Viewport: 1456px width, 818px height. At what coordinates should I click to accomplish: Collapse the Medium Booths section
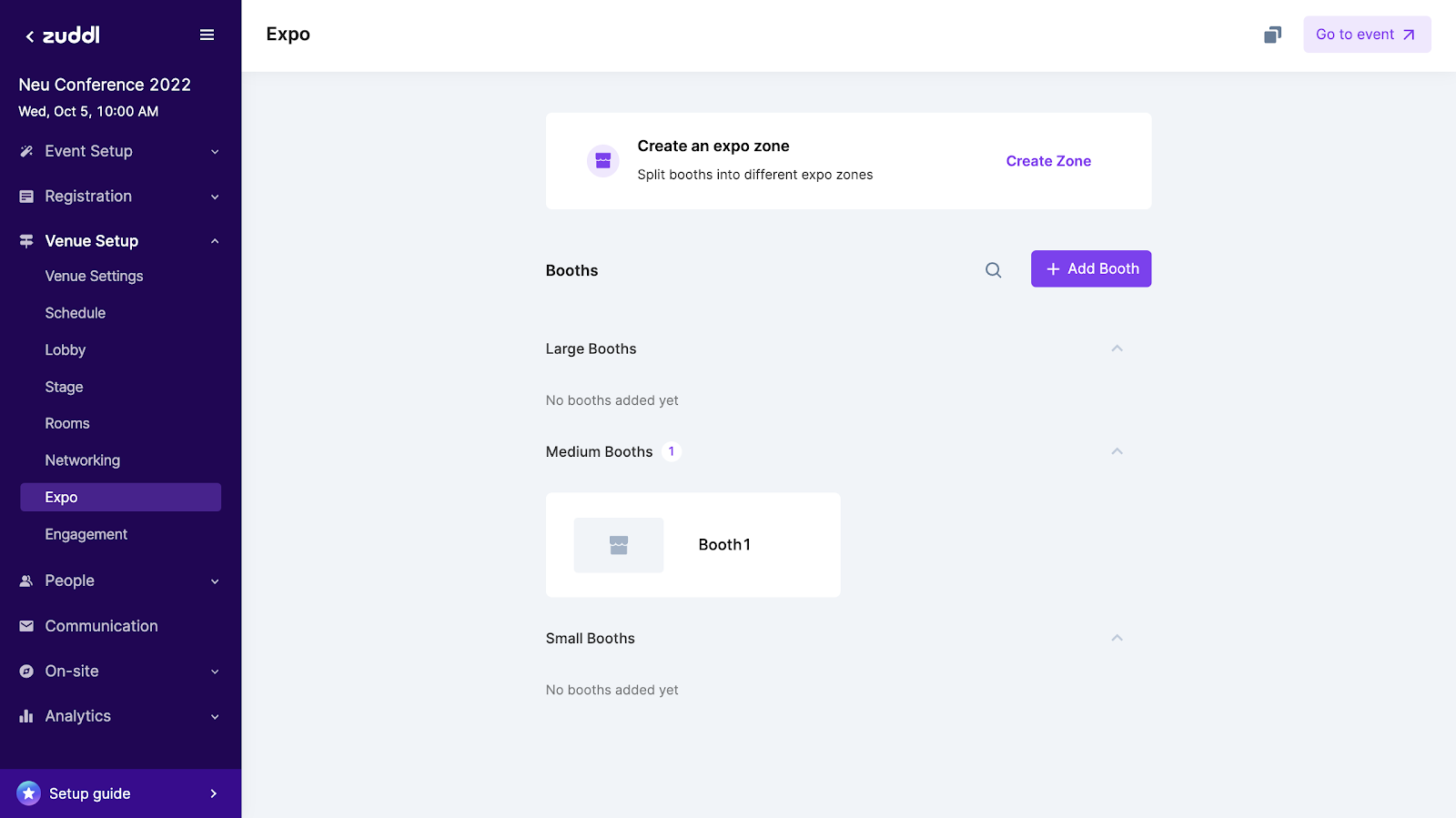point(1117,451)
